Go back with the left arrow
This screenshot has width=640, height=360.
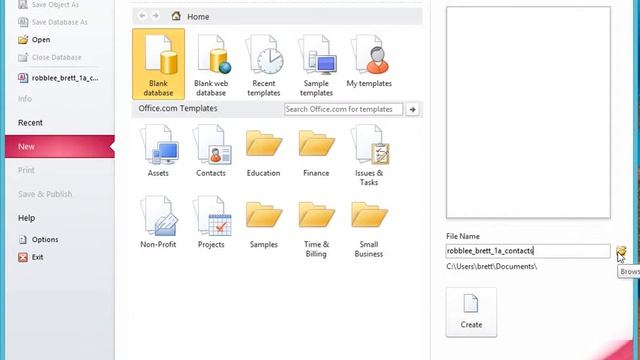(x=142, y=16)
